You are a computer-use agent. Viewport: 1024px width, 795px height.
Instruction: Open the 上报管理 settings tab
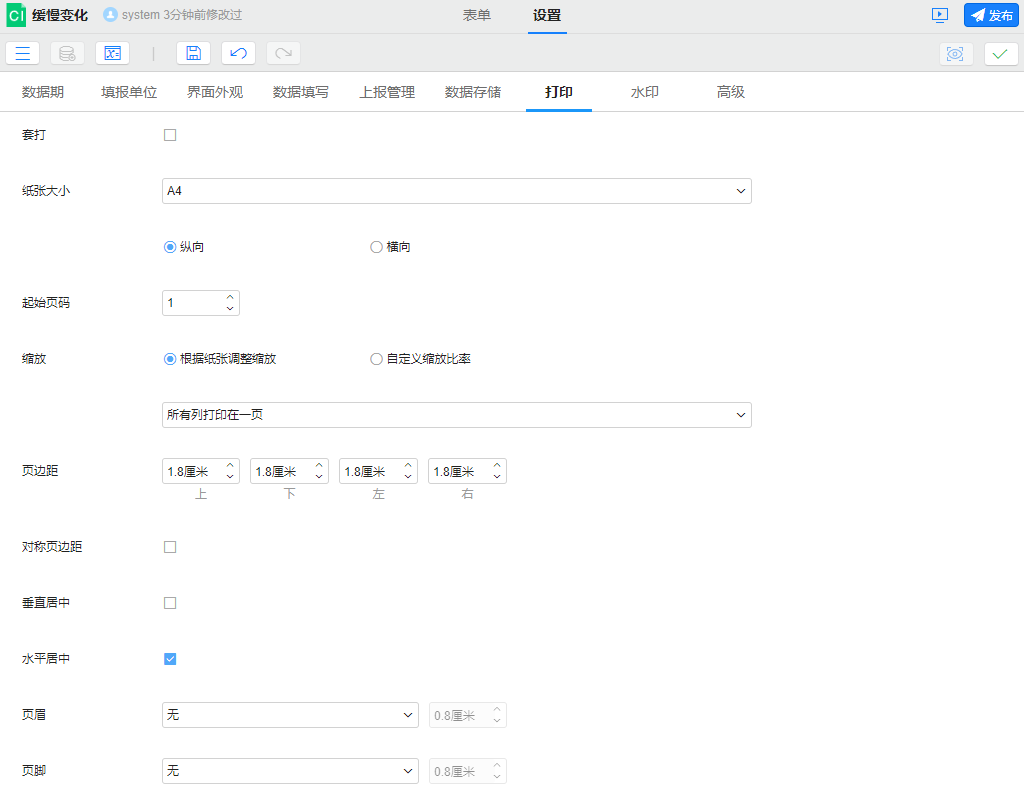pyautogui.click(x=387, y=92)
